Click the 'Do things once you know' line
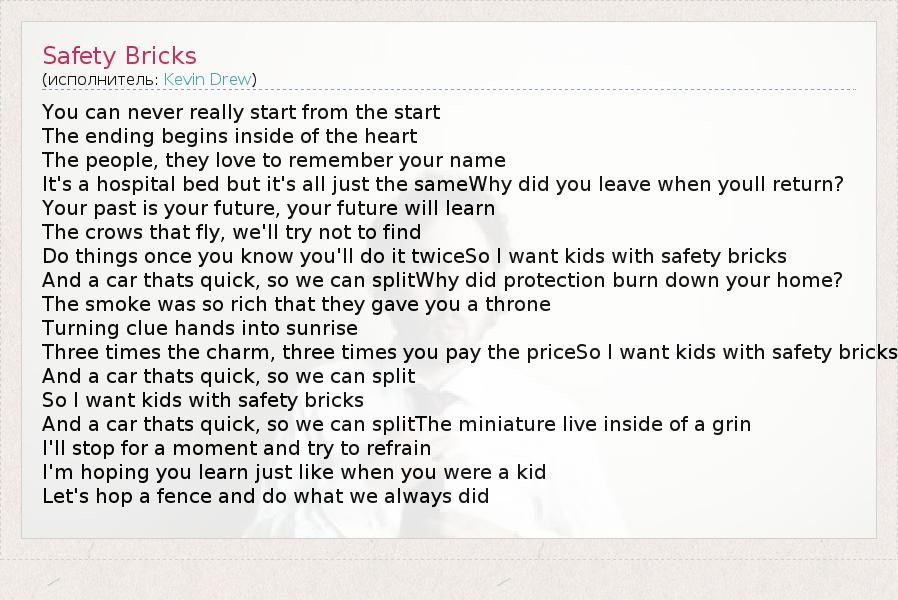Screen dimensions: 898x600 tap(254, 256)
